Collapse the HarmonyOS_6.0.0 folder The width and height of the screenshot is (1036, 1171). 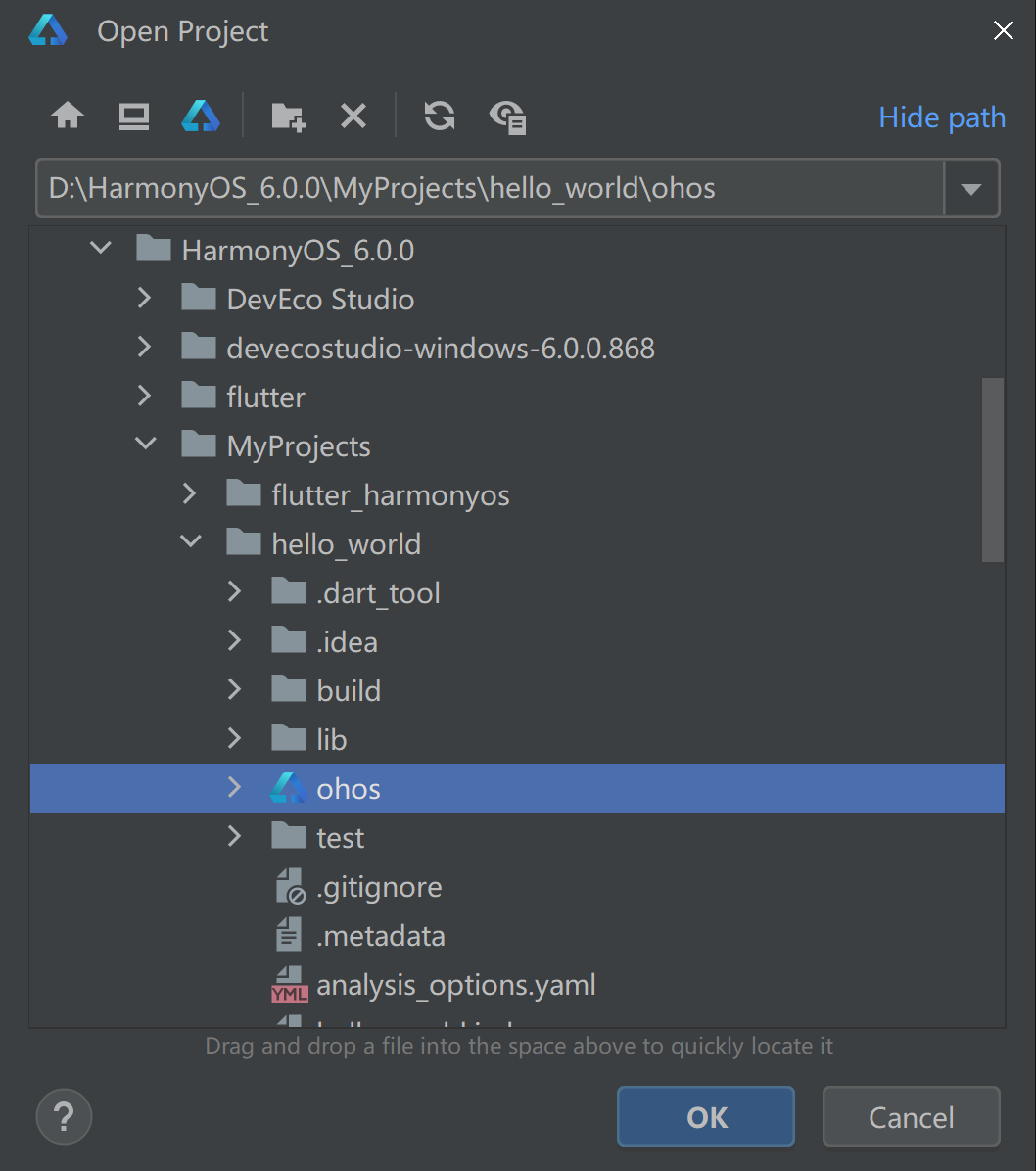(x=101, y=247)
